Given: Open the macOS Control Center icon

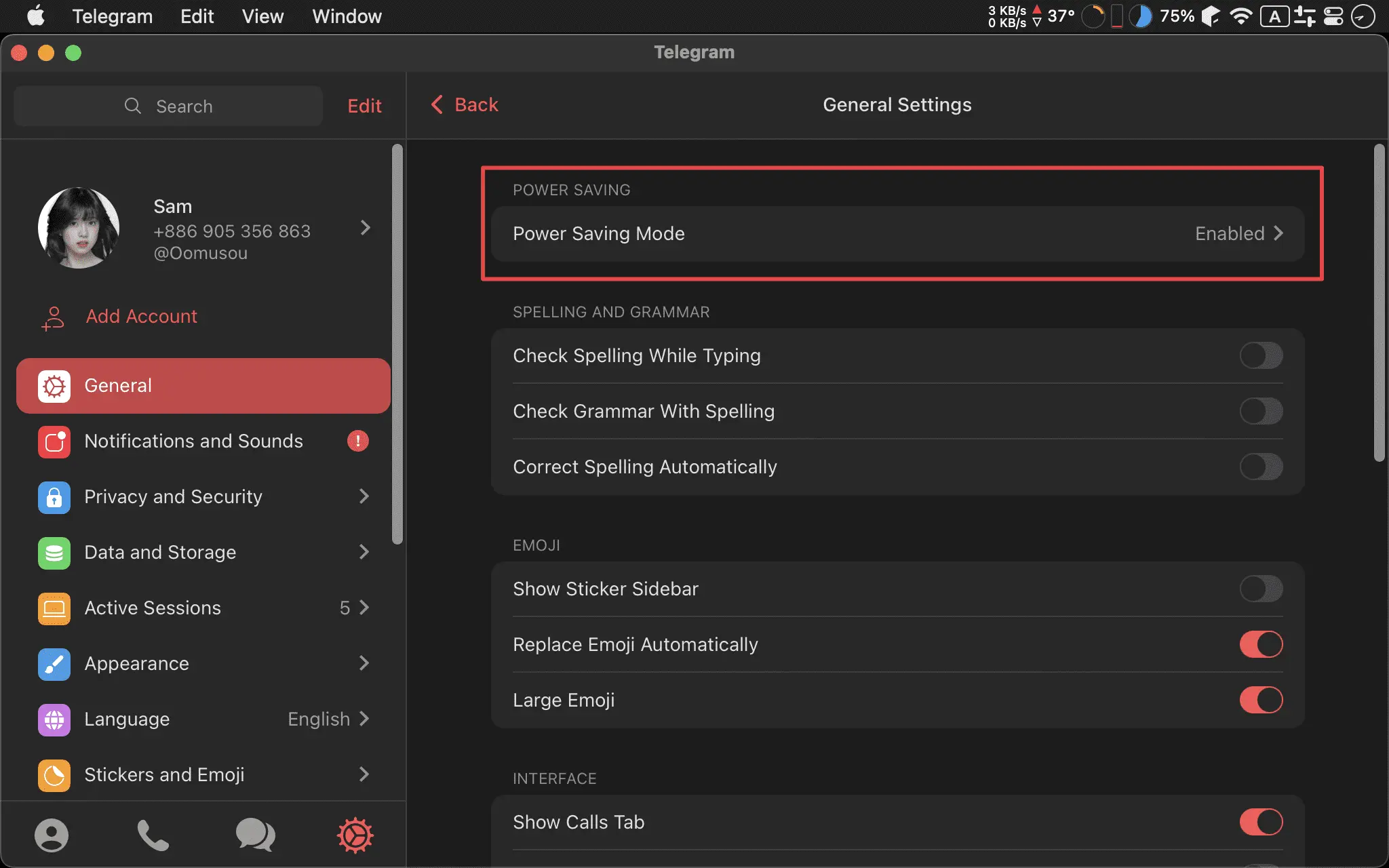Looking at the screenshot, I should point(1333,16).
